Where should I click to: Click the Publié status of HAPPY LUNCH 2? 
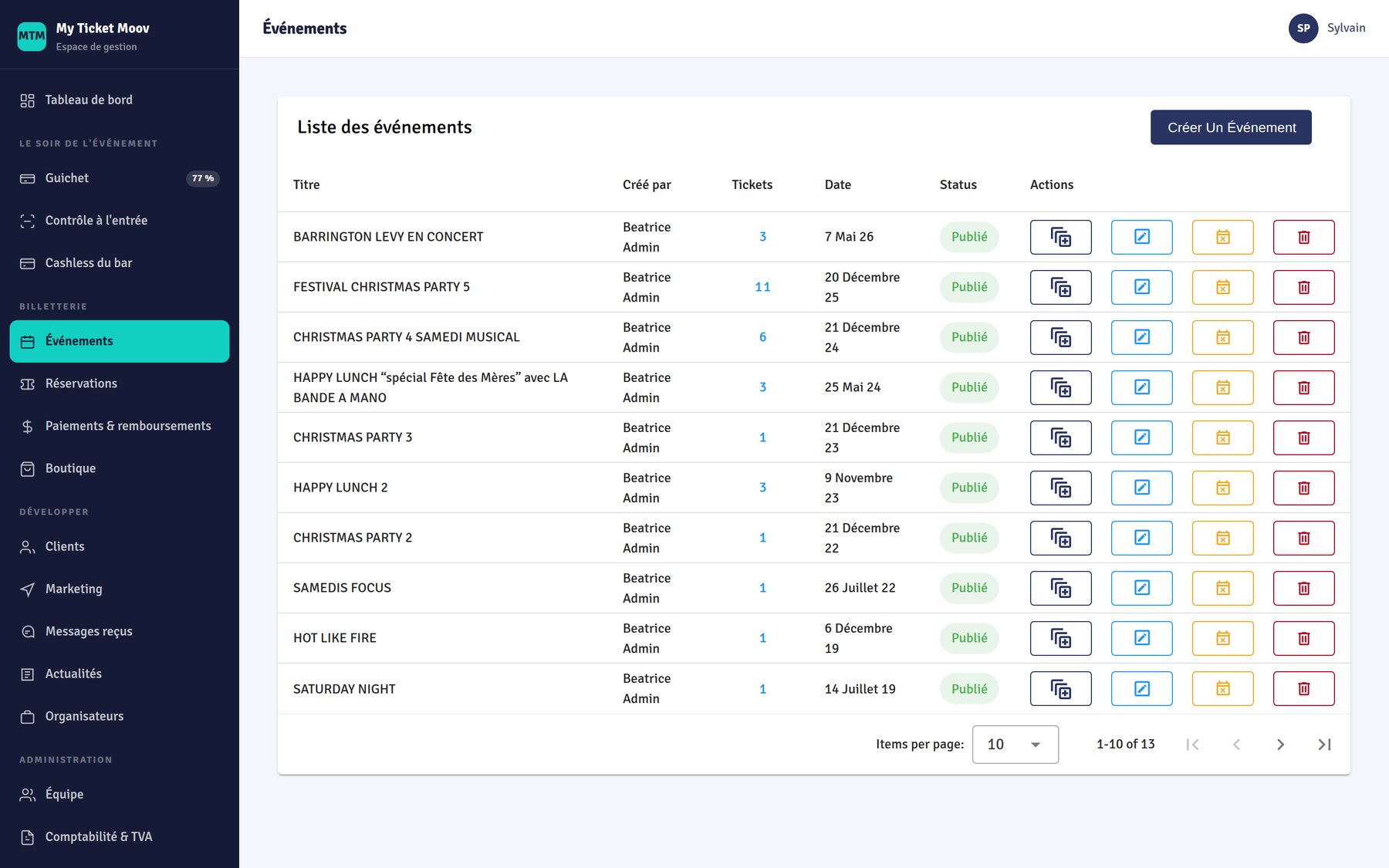click(969, 488)
